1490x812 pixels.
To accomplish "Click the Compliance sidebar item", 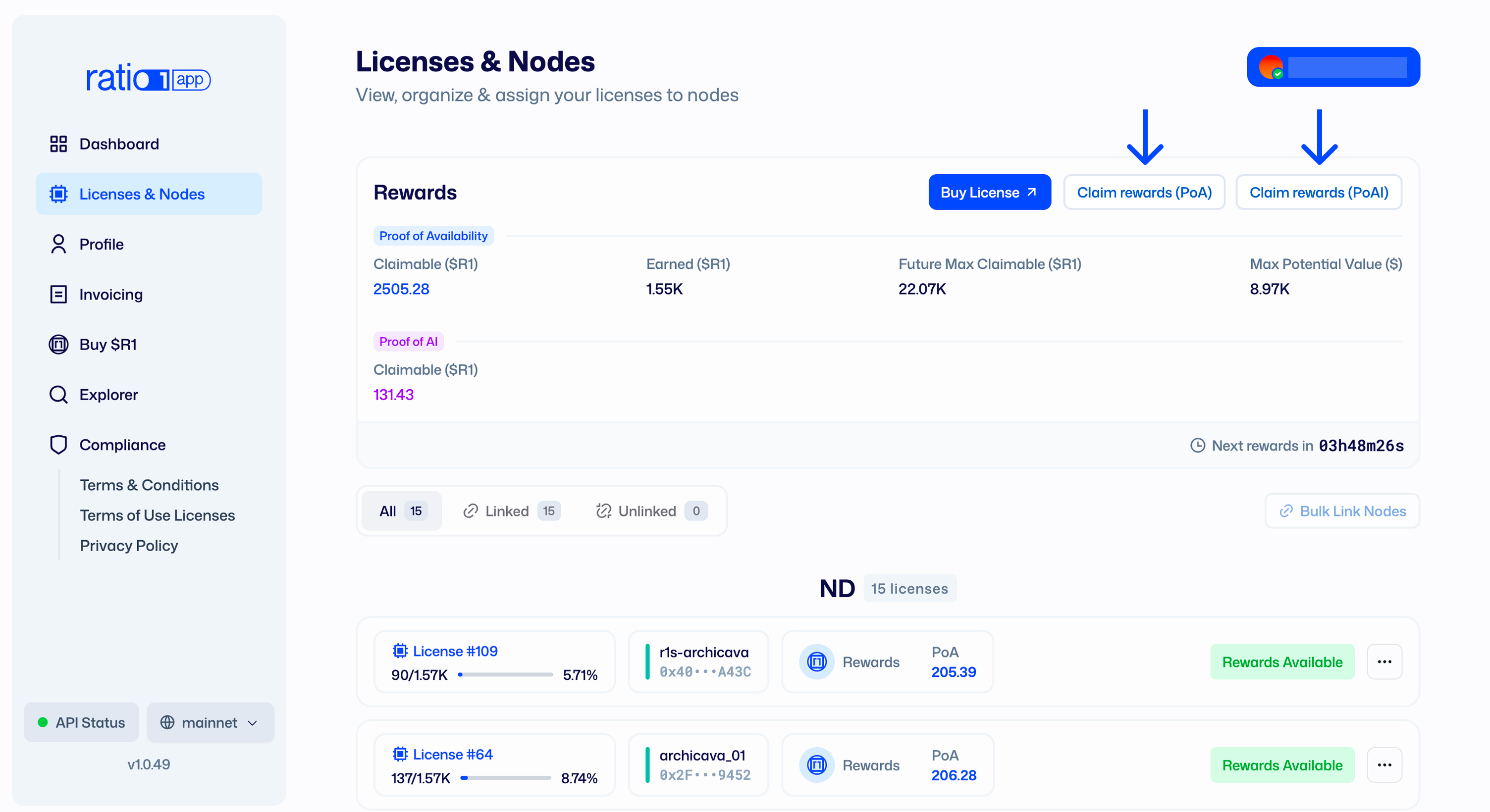I will 149,445.
